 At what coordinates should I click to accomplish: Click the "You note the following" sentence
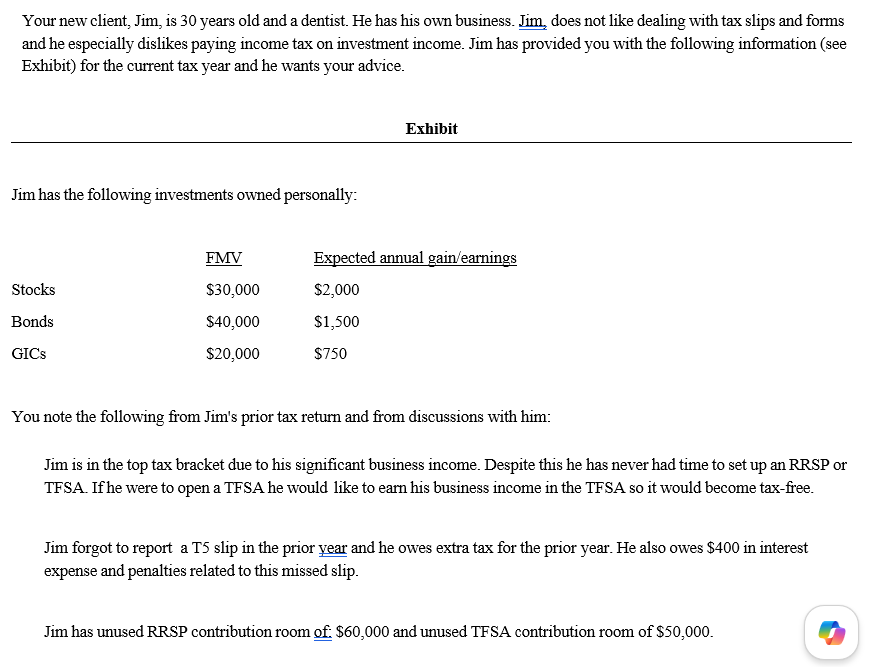tap(281, 417)
